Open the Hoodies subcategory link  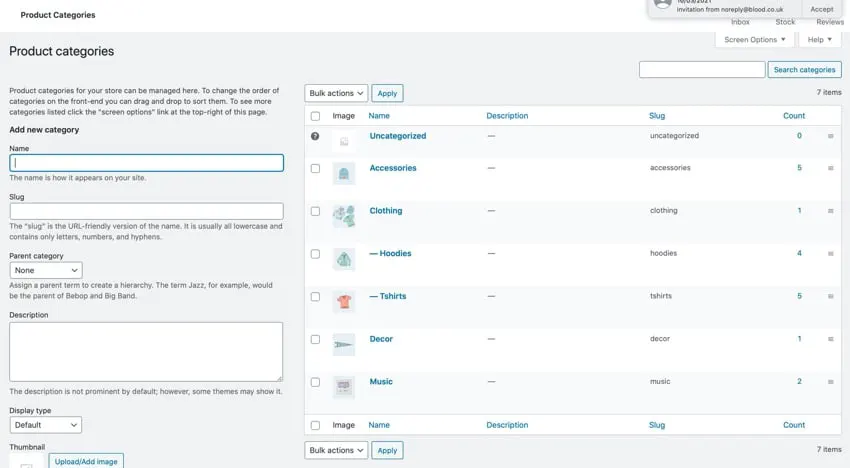click(x=390, y=253)
